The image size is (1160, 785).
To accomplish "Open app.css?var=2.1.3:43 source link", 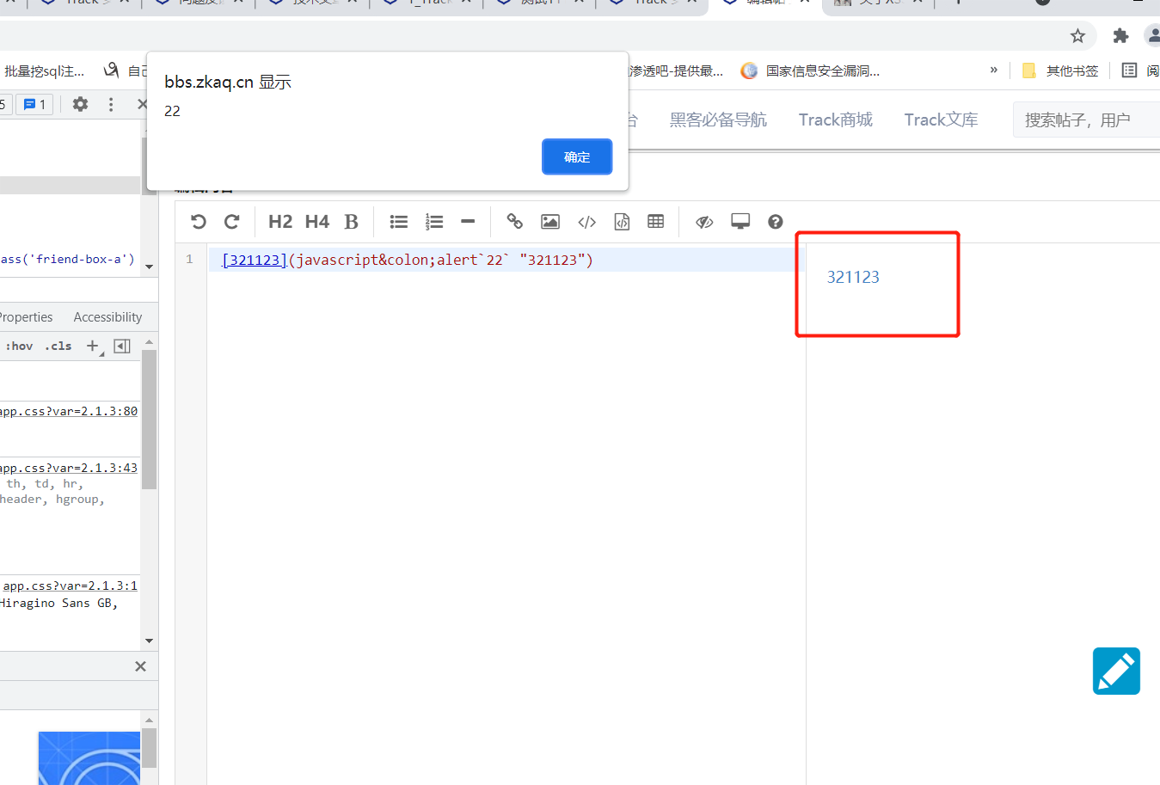I will [x=69, y=468].
